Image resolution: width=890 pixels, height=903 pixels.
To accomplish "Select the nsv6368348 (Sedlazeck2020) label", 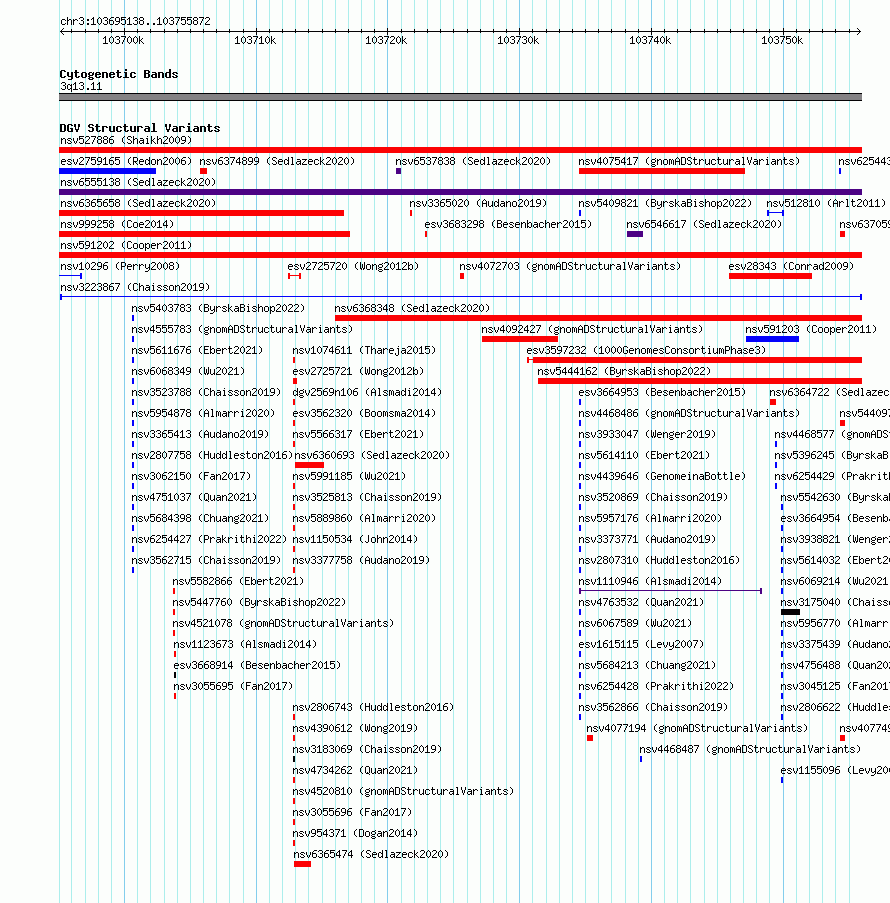I will tap(412, 308).
